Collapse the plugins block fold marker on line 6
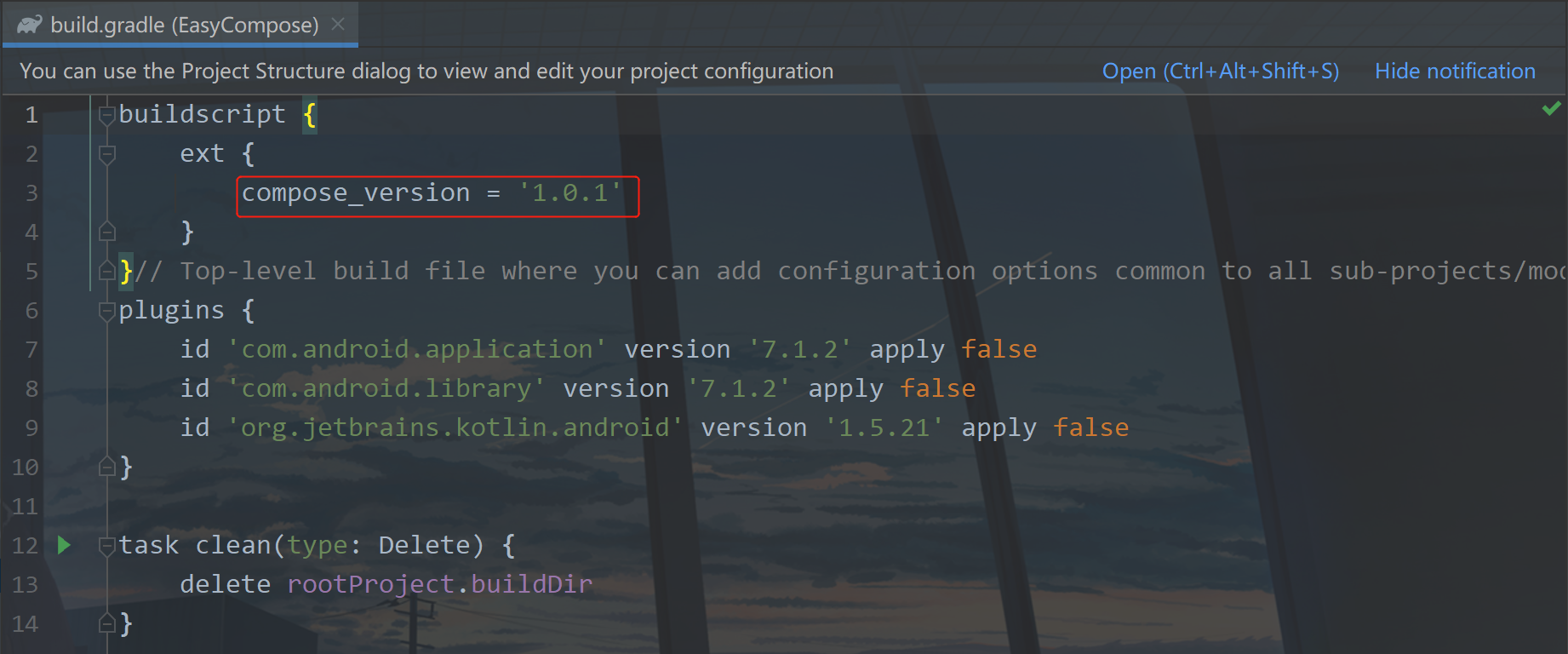Image resolution: width=1568 pixels, height=654 pixels. point(107,311)
